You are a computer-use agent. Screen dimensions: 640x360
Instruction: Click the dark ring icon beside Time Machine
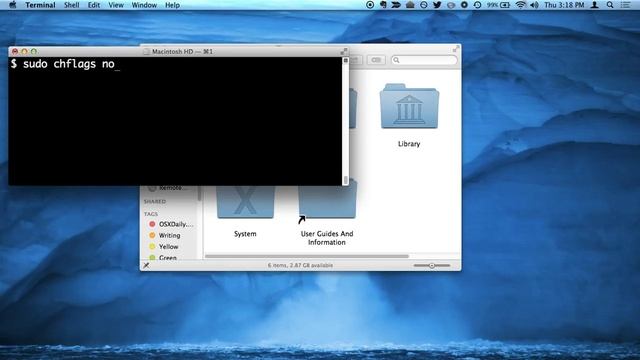pyautogui.click(x=464, y=5)
